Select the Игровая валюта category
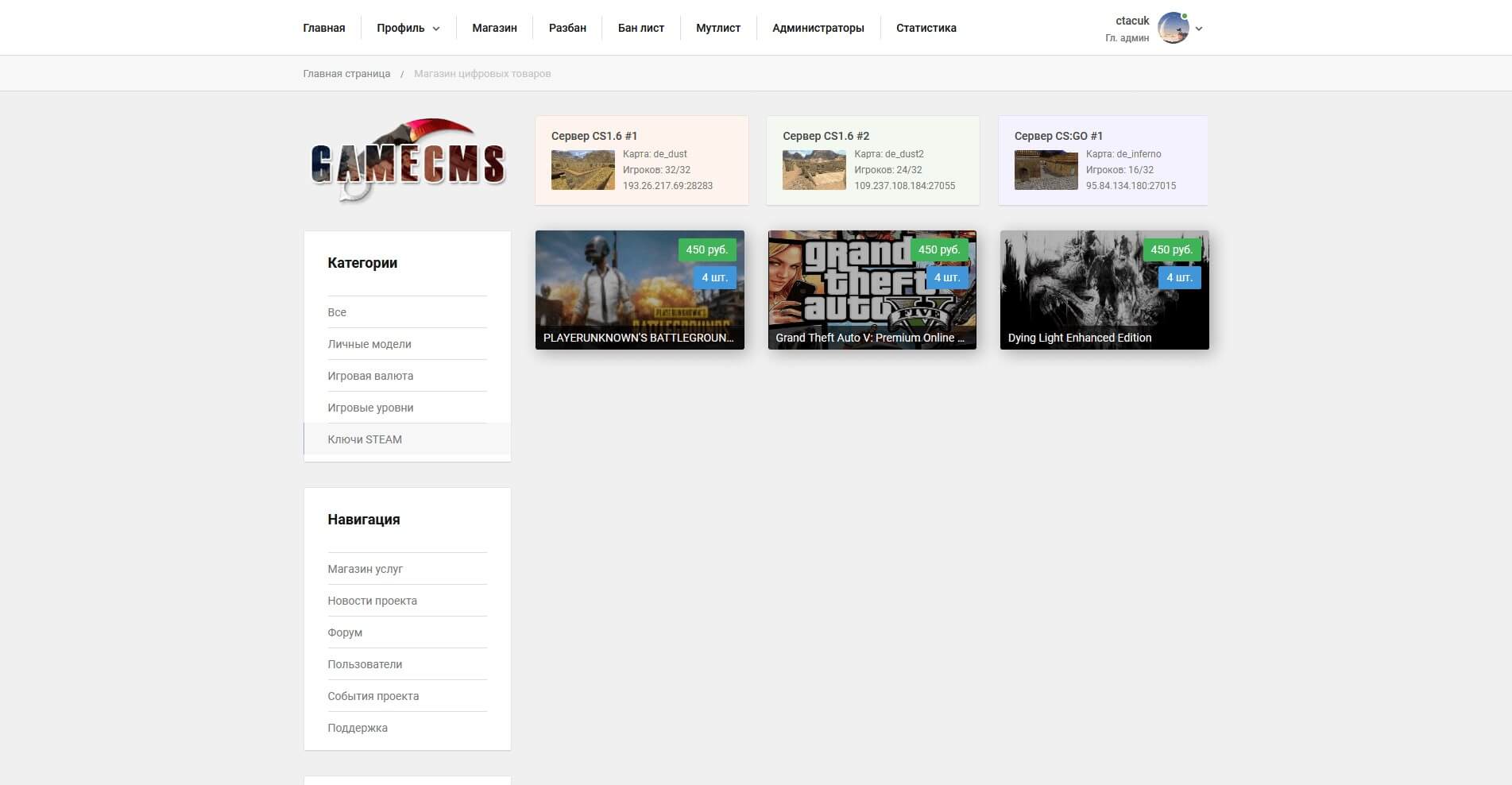The height and width of the screenshot is (785, 1512). click(370, 376)
